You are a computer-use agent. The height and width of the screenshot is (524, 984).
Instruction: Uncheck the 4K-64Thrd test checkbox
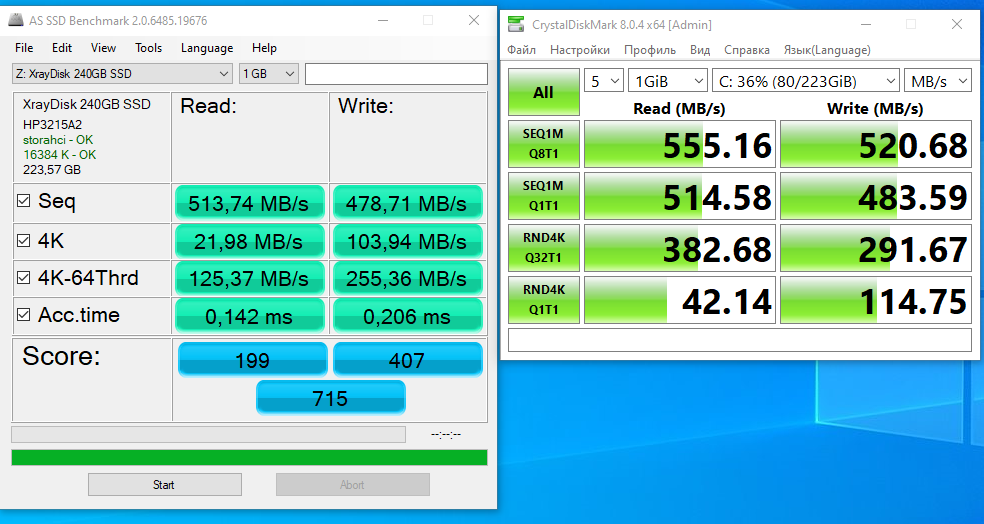coord(24,277)
